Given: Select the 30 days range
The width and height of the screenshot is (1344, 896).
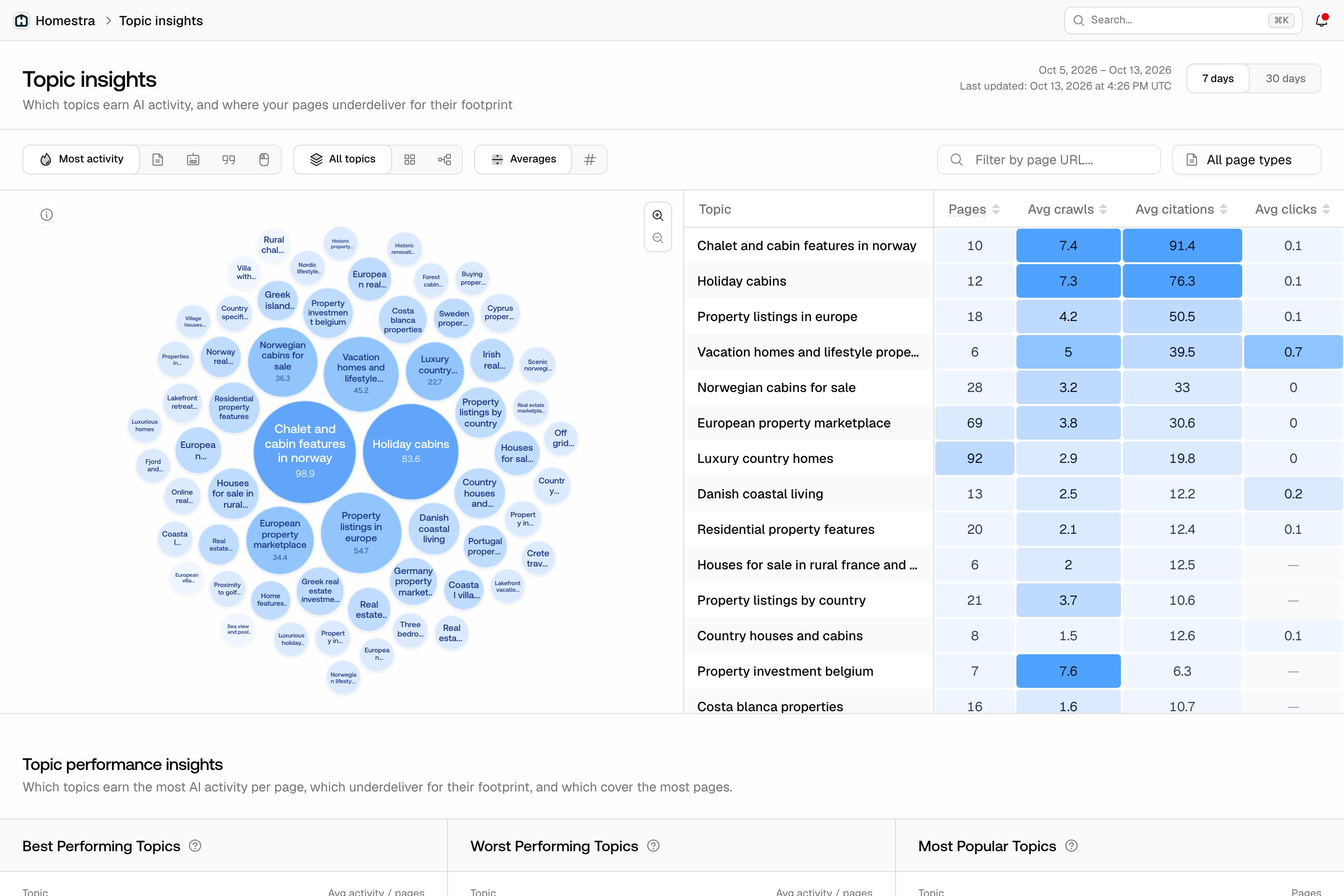Looking at the screenshot, I should pyautogui.click(x=1285, y=78).
